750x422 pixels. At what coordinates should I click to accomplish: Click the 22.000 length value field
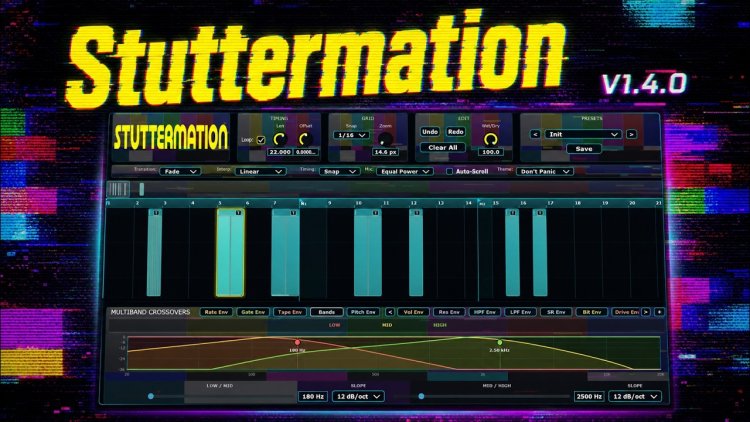(x=280, y=152)
